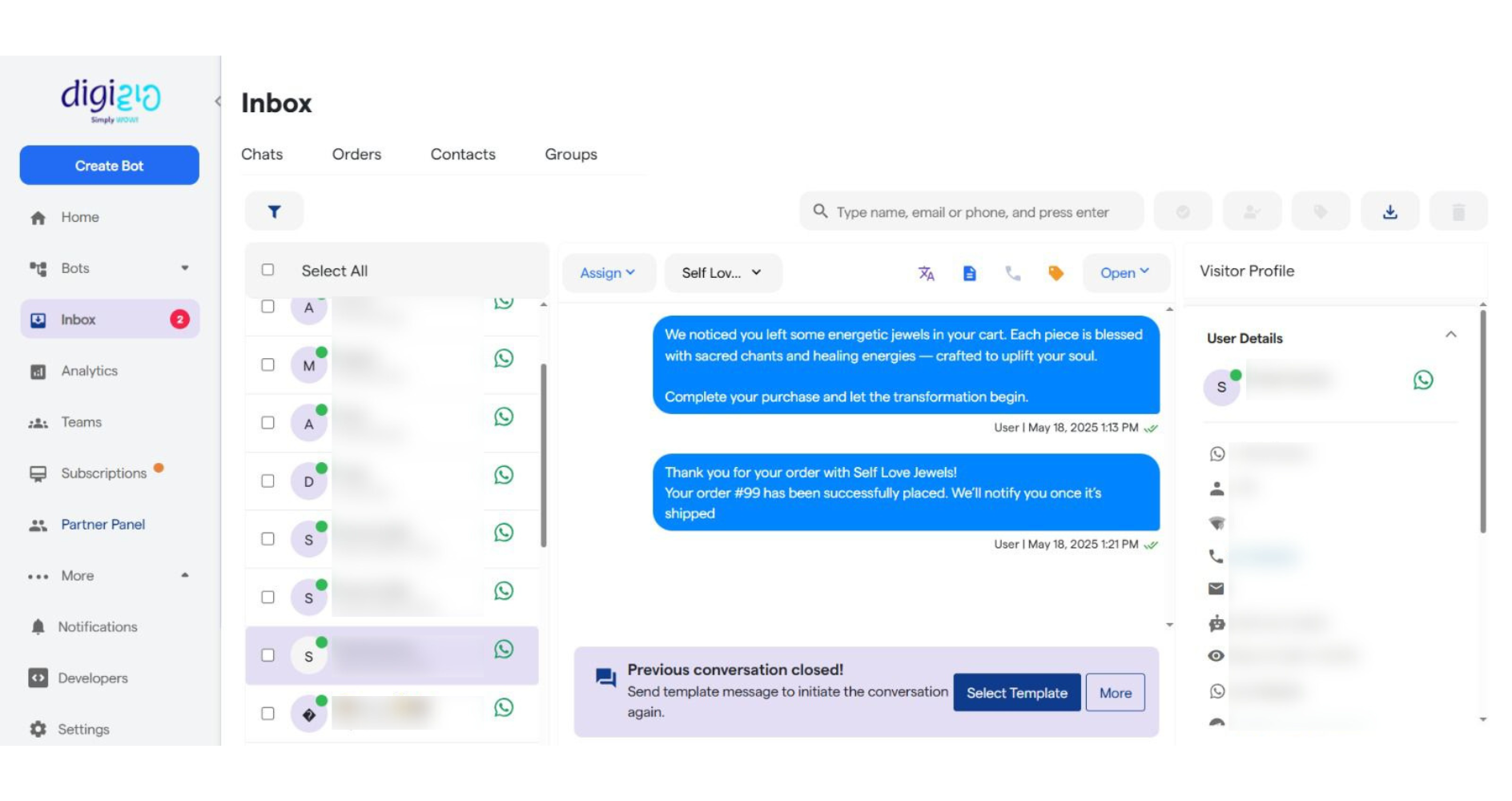Click the phone call icon in chat header

pyautogui.click(x=1012, y=273)
